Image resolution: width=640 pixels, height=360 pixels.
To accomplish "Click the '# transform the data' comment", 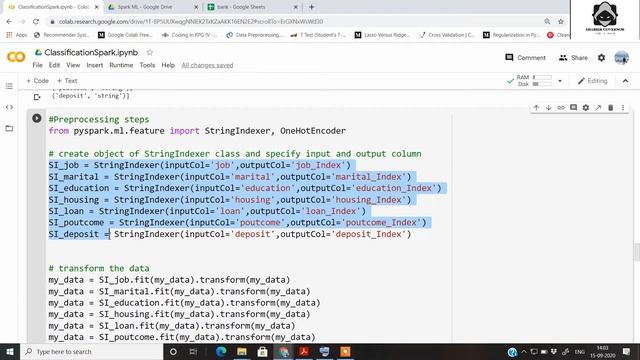I will (99, 269).
